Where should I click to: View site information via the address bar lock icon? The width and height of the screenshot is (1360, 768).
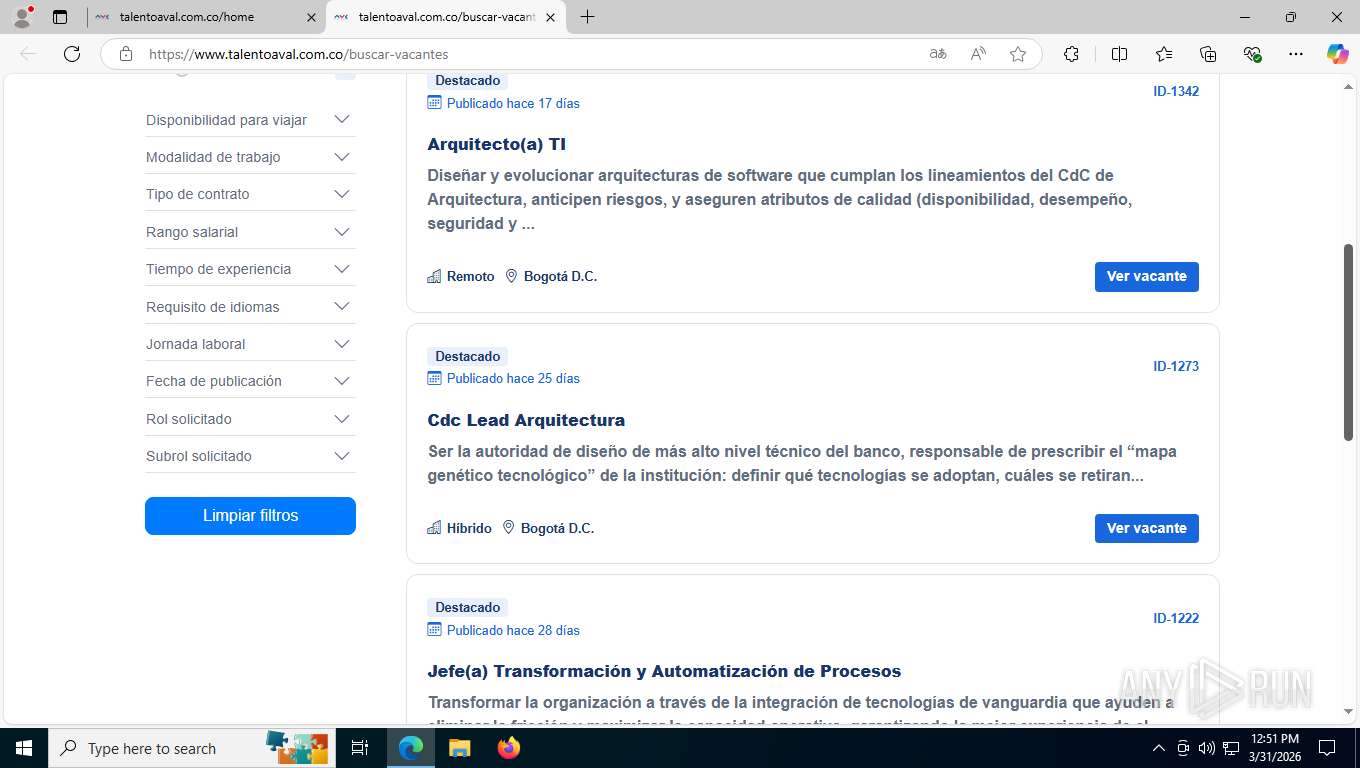click(126, 54)
